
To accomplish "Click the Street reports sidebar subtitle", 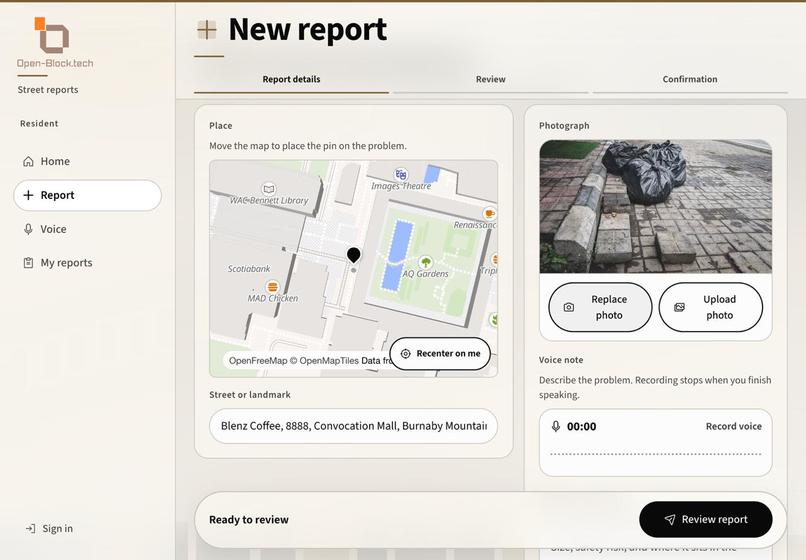I will [48, 90].
